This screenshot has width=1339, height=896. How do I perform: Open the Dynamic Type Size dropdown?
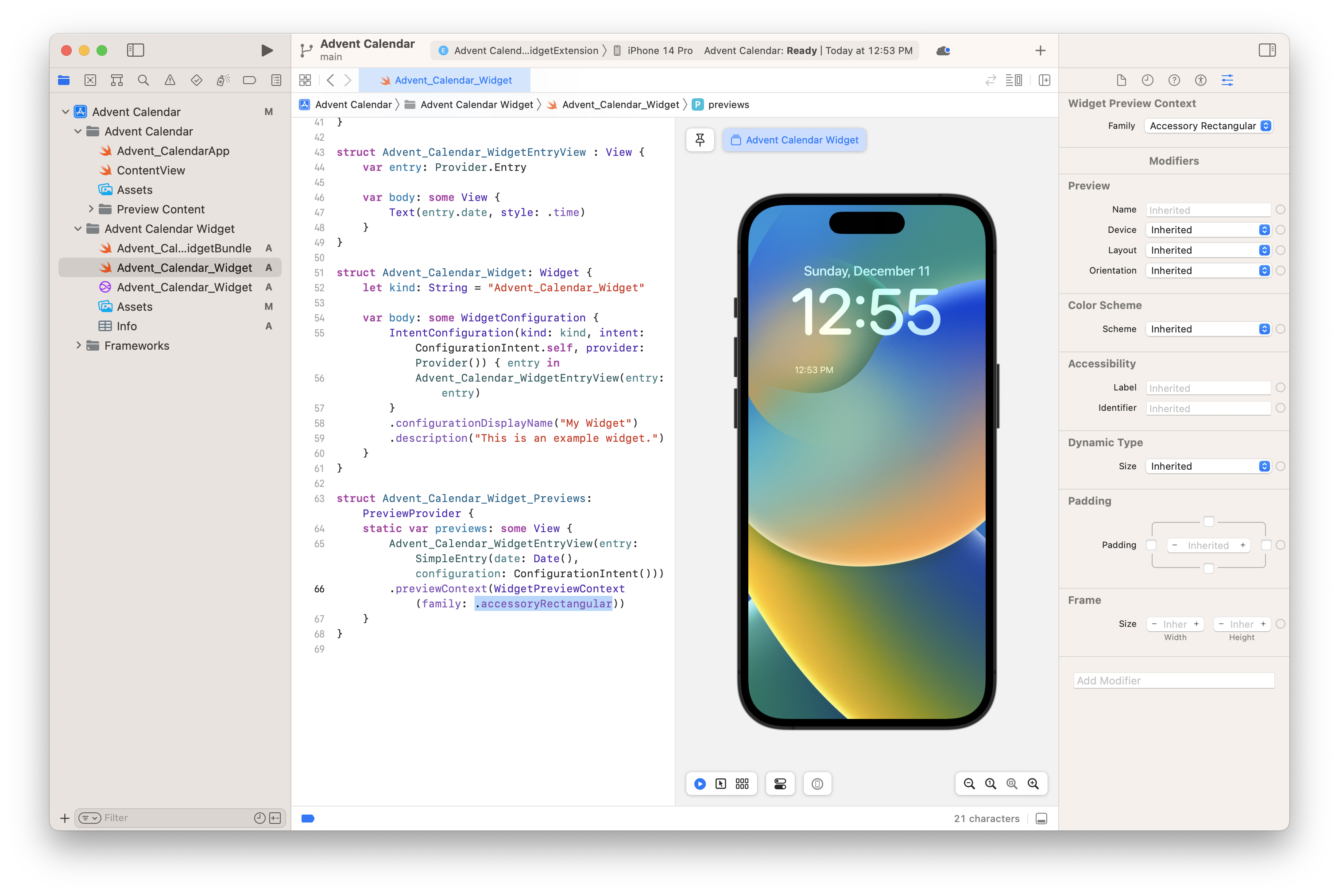(x=1208, y=466)
